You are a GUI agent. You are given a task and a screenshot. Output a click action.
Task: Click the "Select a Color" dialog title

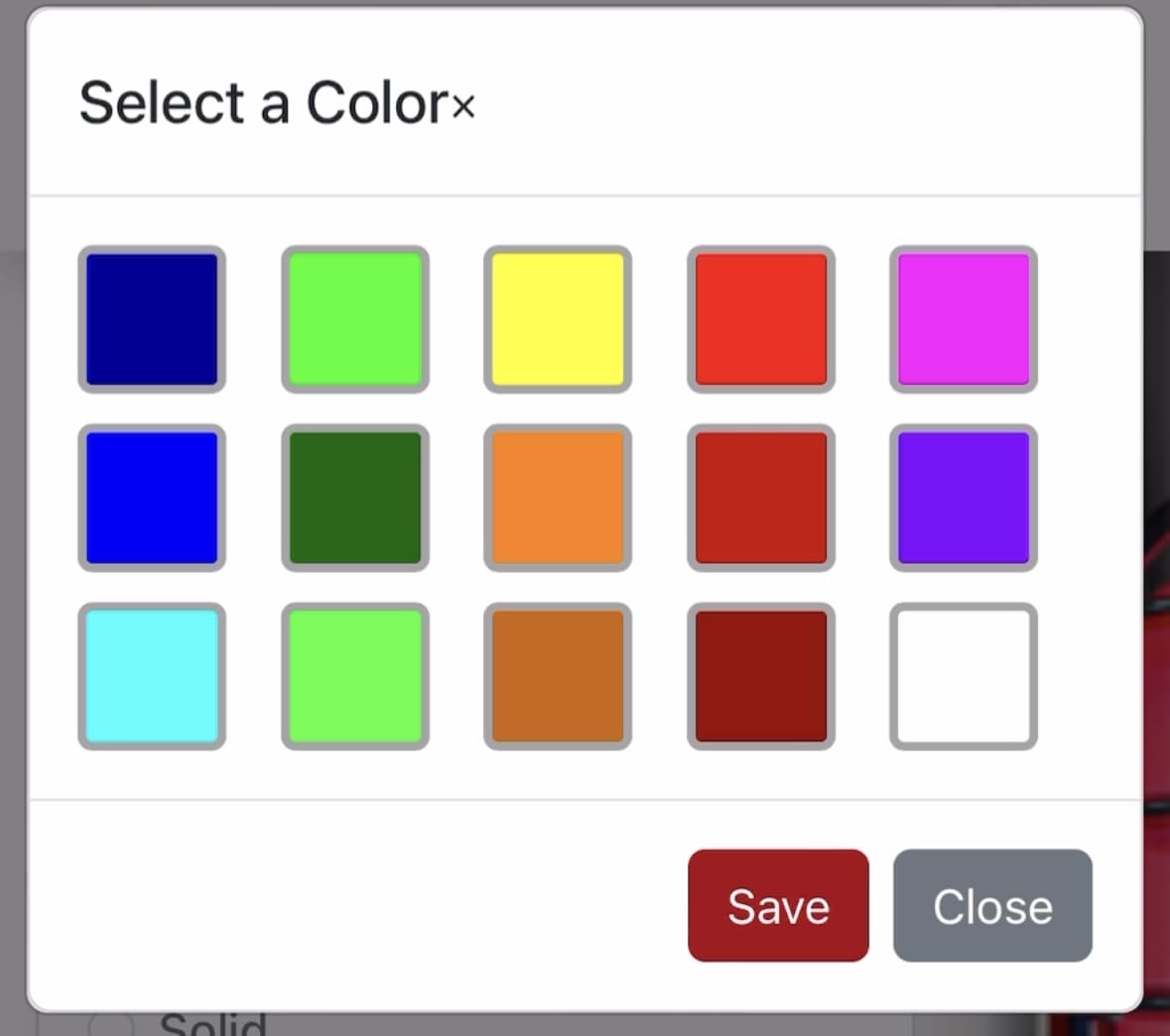tap(263, 103)
